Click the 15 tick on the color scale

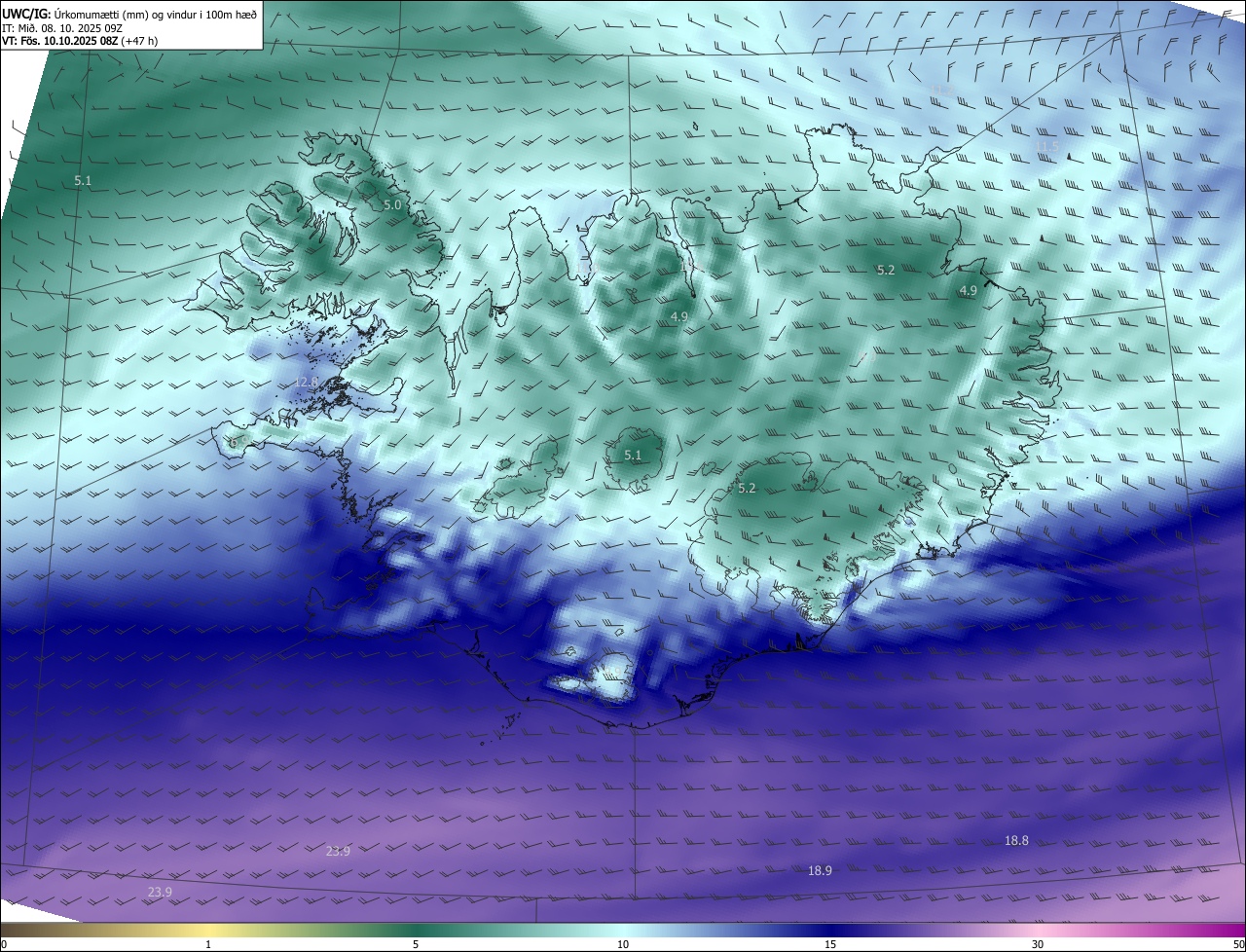pyautogui.click(x=830, y=944)
